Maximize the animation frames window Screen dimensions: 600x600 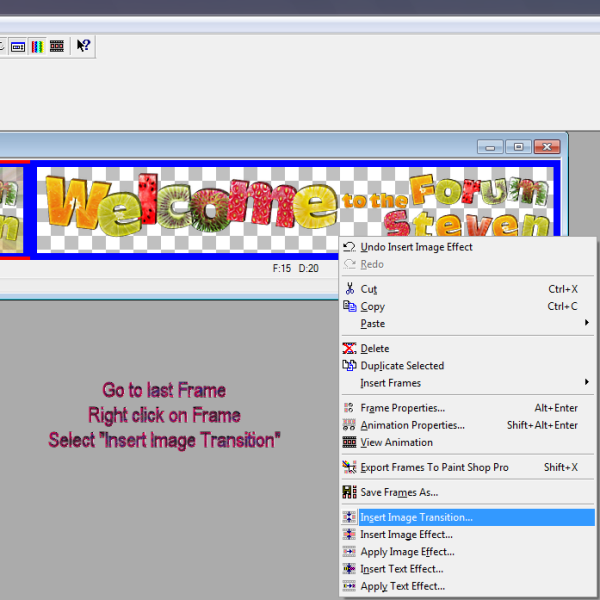tap(518, 147)
